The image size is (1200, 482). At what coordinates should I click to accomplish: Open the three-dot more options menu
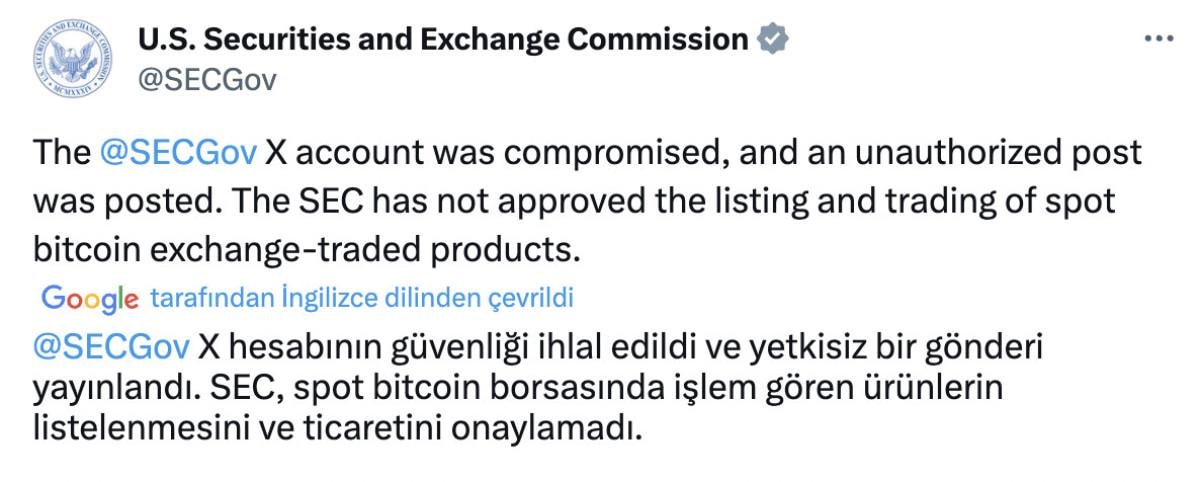pyautogui.click(x=1157, y=38)
